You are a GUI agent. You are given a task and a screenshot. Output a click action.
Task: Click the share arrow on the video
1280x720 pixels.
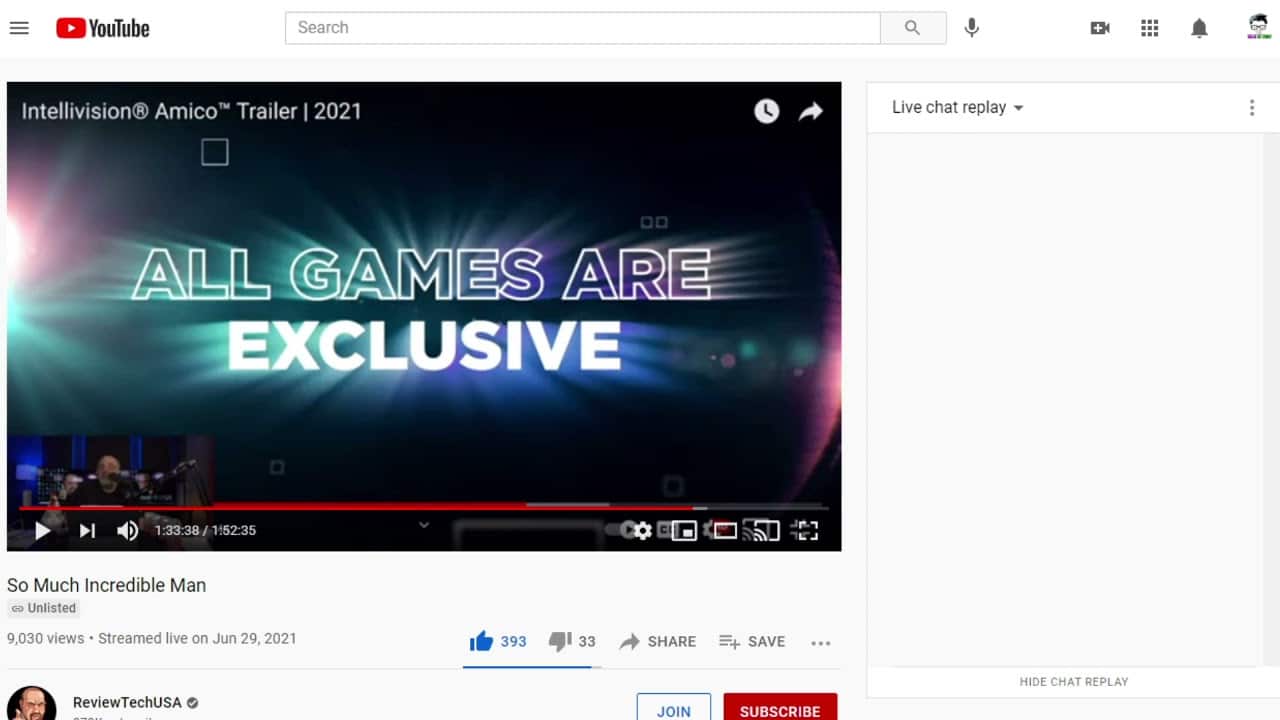[x=810, y=111]
